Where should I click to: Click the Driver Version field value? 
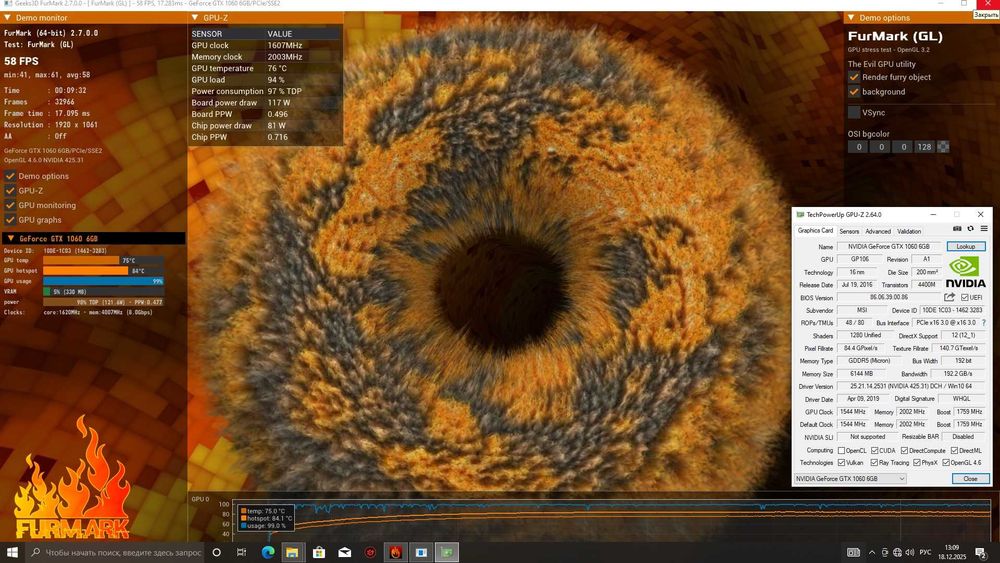click(911, 386)
